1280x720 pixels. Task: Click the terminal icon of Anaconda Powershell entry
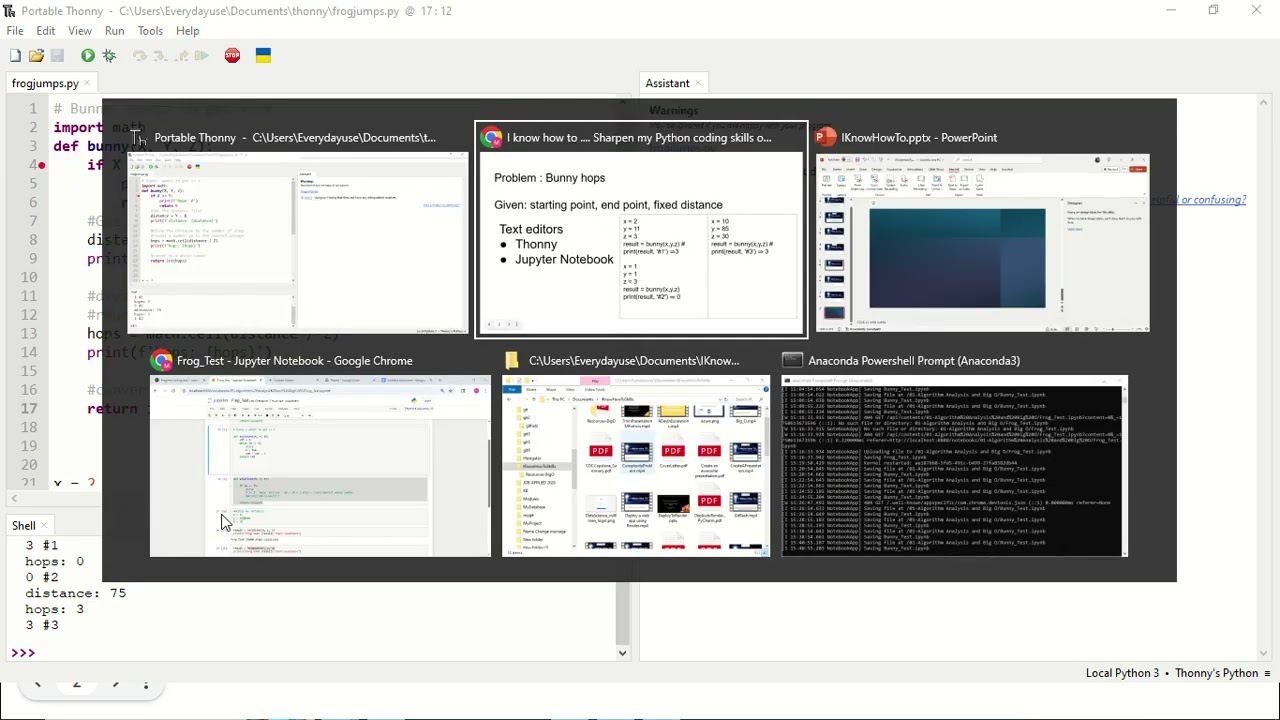793,361
